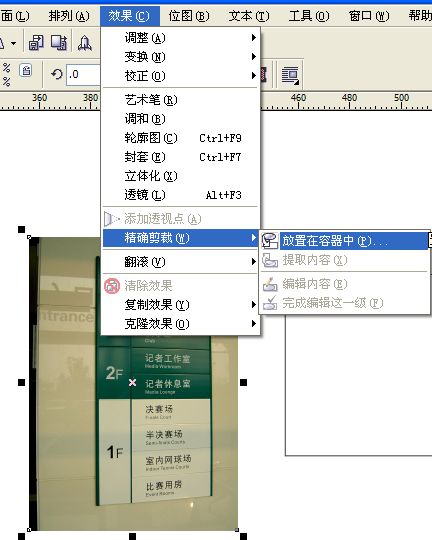Open dropdown arrow left of import icon
Screen dimensions: 432x540
[x=13, y=43]
